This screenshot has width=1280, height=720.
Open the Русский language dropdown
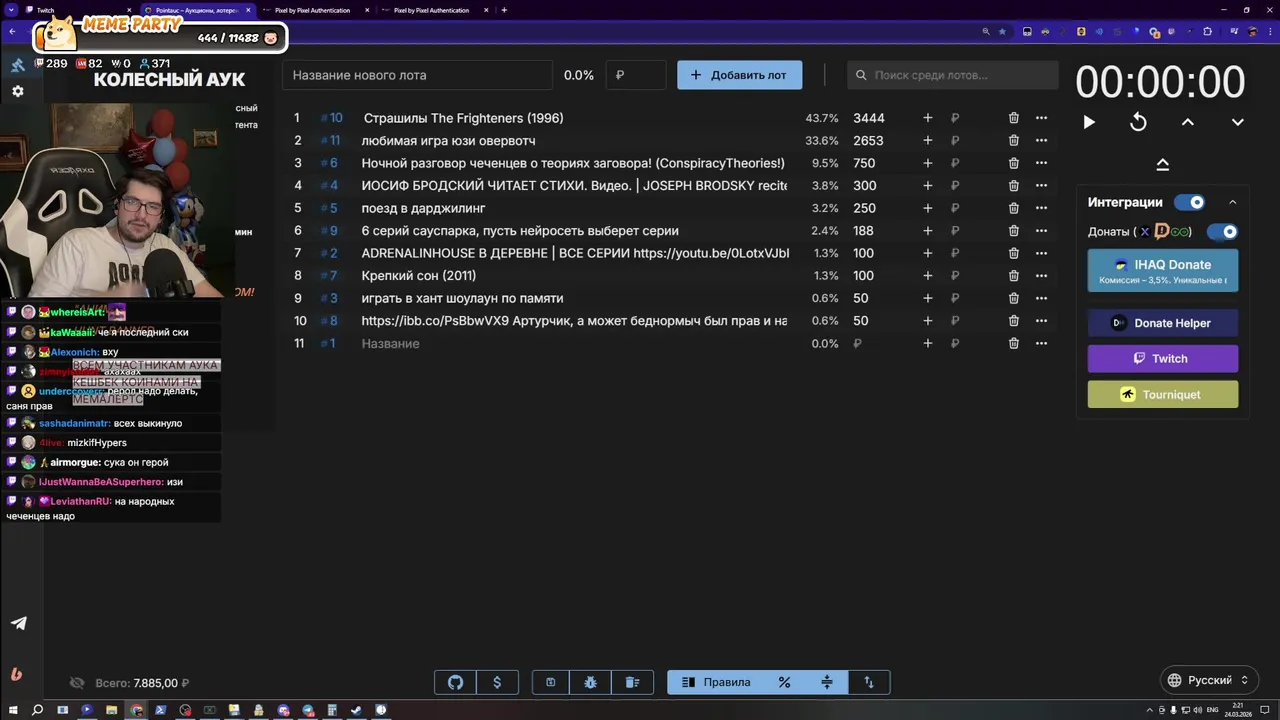coord(1207,680)
